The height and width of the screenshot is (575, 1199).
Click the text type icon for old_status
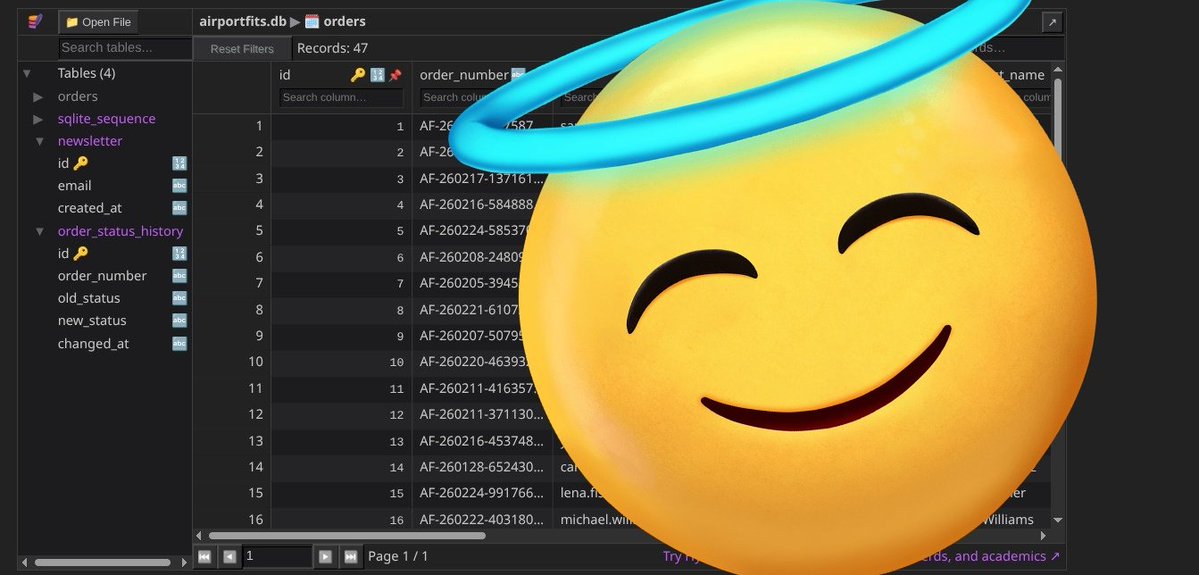pyautogui.click(x=180, y=298)
